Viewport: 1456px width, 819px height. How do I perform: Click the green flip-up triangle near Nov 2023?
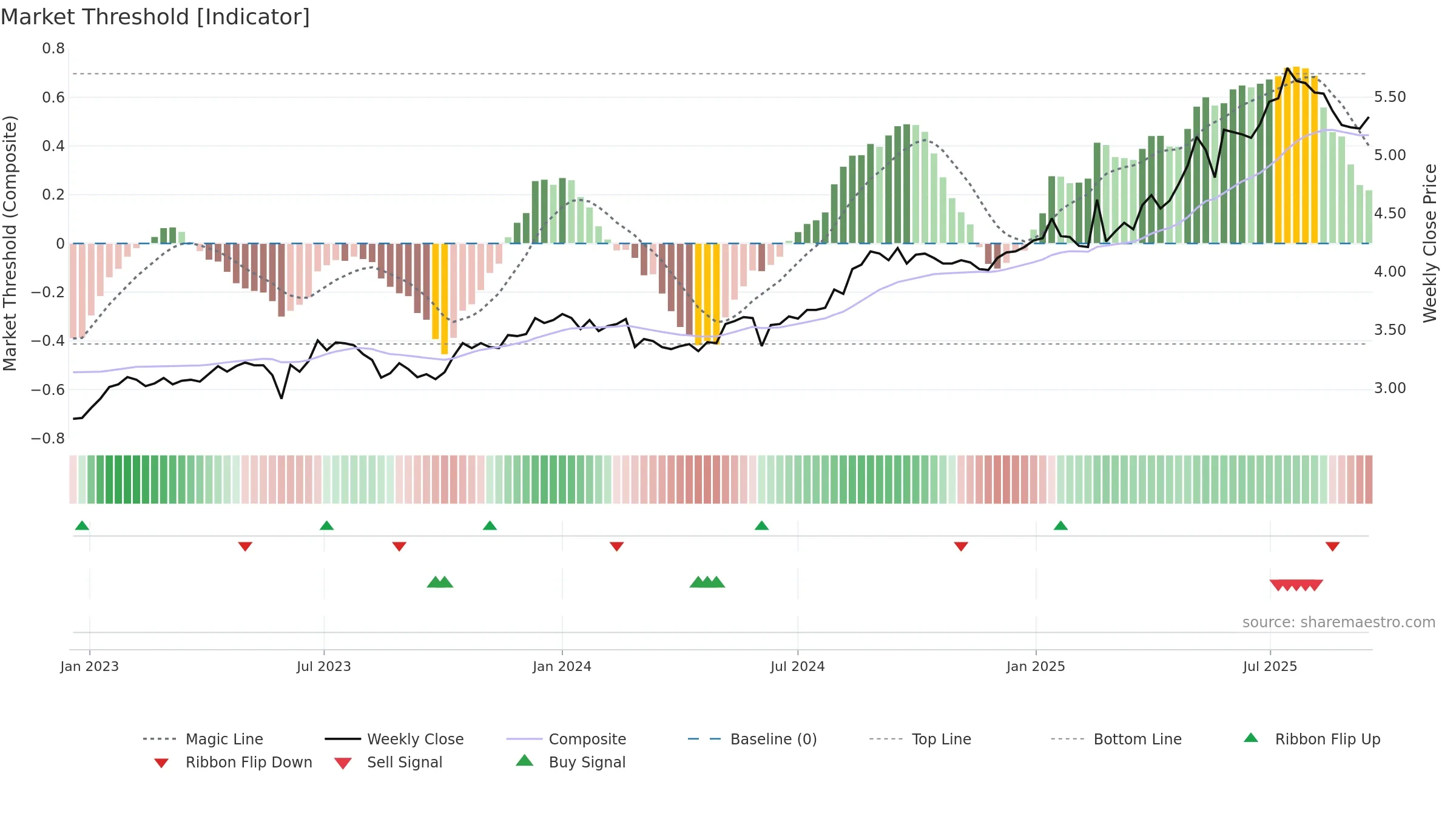pos(490,525)
